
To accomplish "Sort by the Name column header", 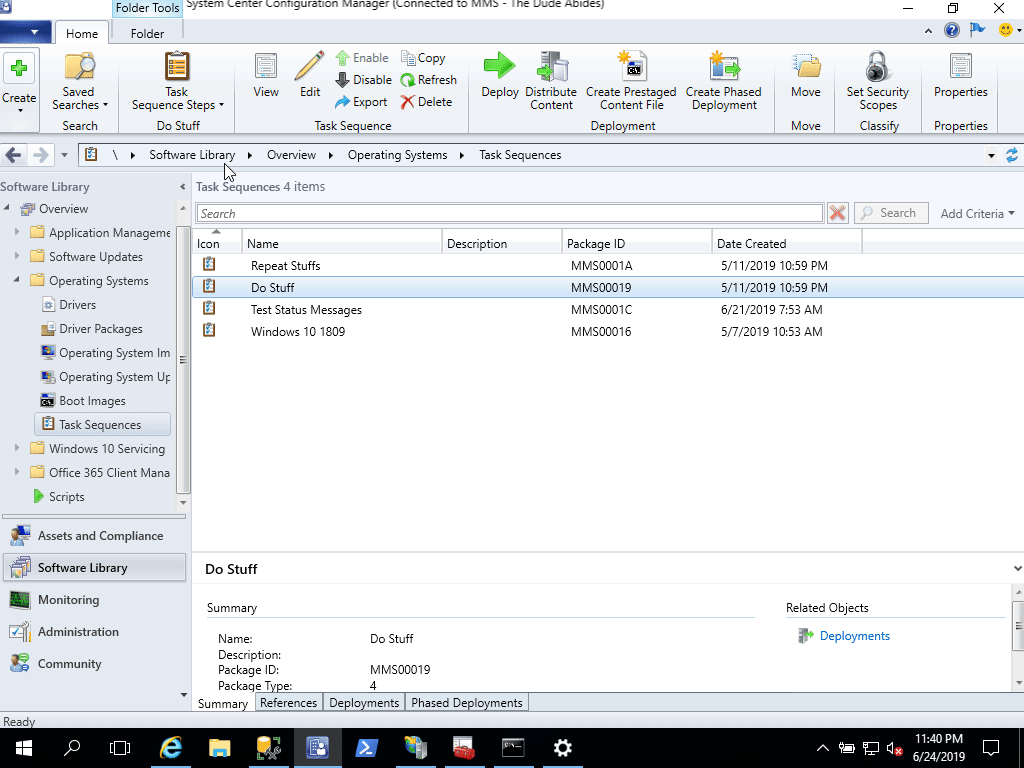I will (342, 244).
